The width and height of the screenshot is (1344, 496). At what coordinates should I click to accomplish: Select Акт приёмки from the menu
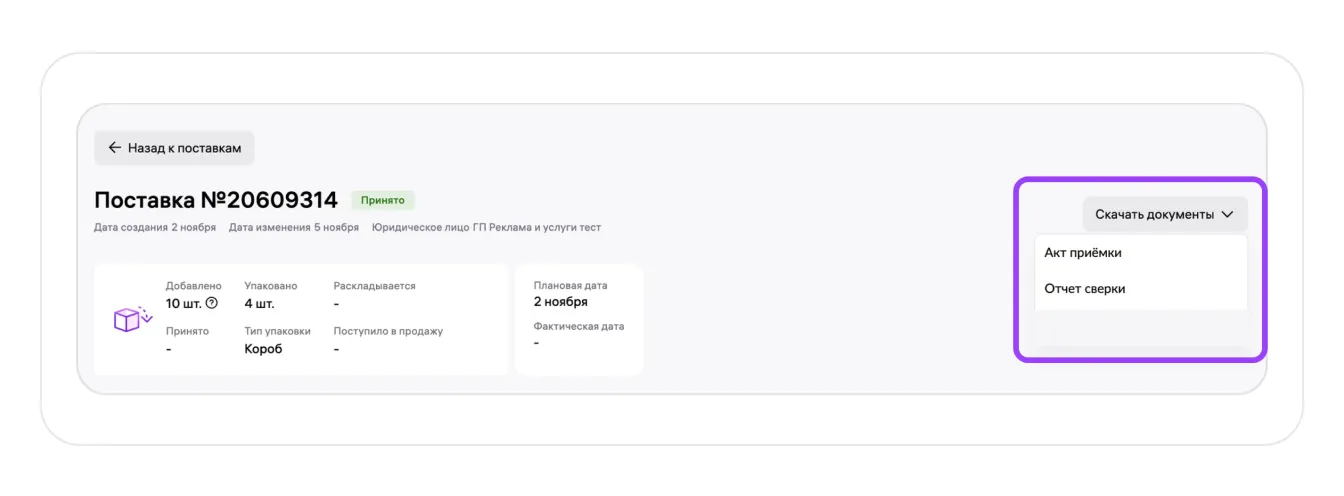click(x=1083, y=253)
